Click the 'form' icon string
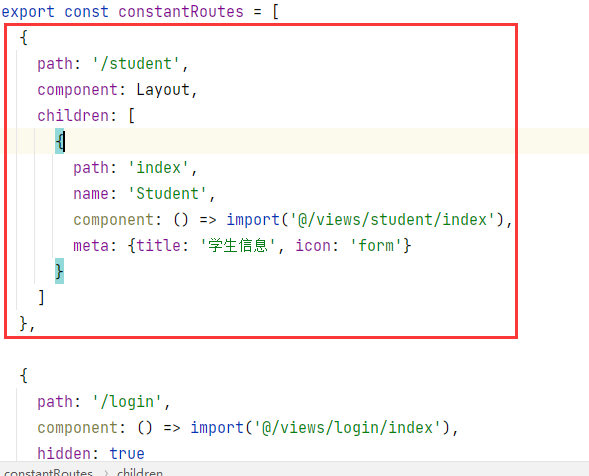The image size is (589, 476). point(376,245)
